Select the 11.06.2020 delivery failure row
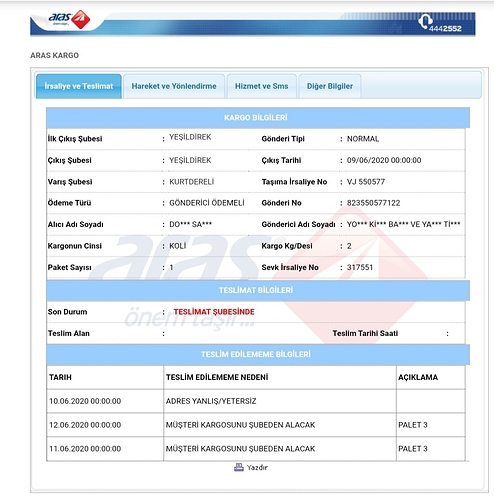Viewport: 494px width, 500px height. click(x=256, y=449)
